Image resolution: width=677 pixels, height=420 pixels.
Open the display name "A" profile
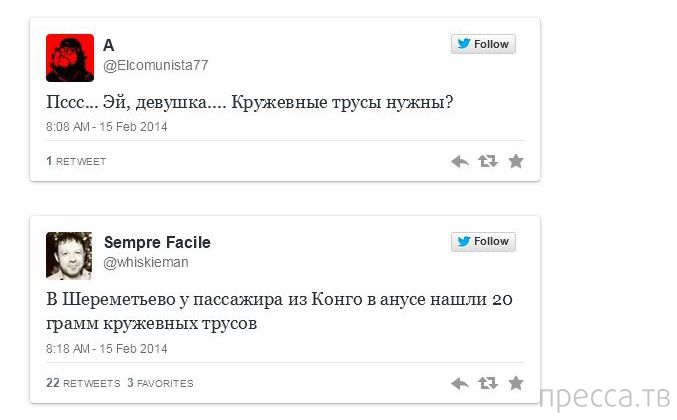coord(109,44)
